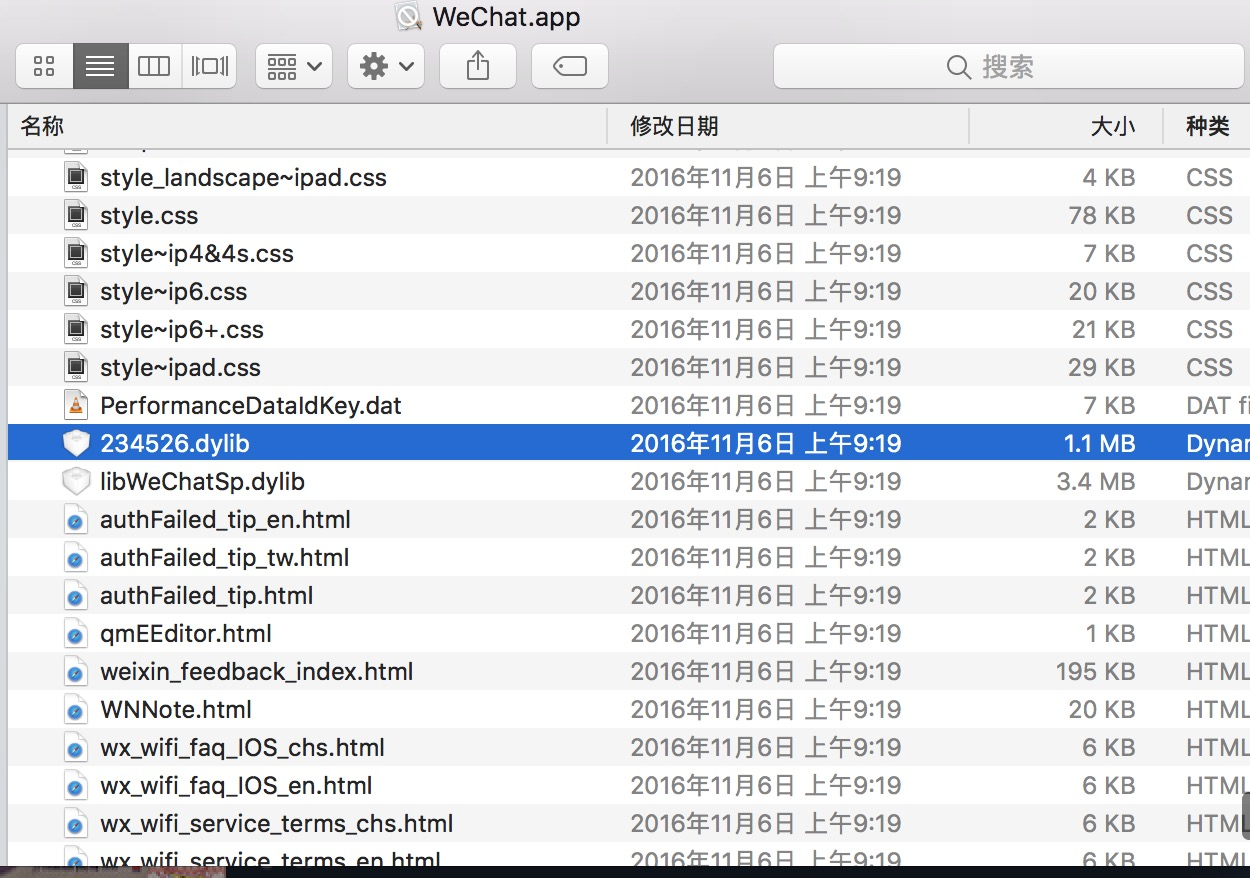The width and height of the screenshot is (1250, 878).
Task: Click DAT kind cell of PerformanceDataIdKey.dat
Action: [x=1217, y=406]
